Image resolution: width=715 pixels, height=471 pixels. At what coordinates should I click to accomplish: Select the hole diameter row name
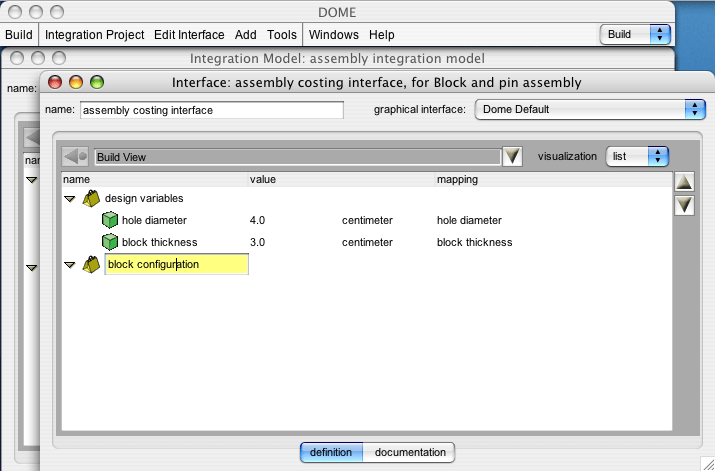coord(154,220)
